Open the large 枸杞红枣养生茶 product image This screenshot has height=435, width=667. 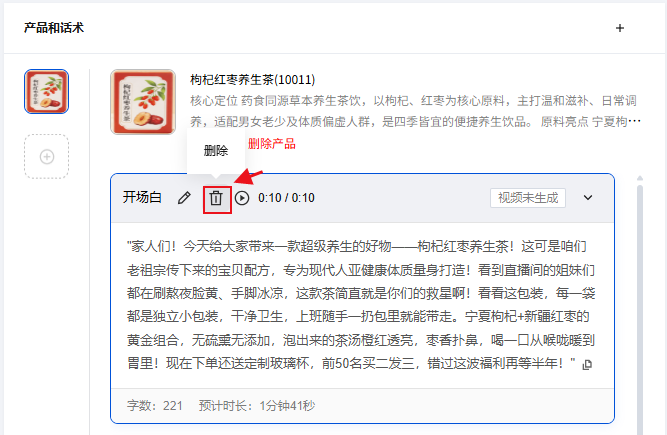click(143, 102)
